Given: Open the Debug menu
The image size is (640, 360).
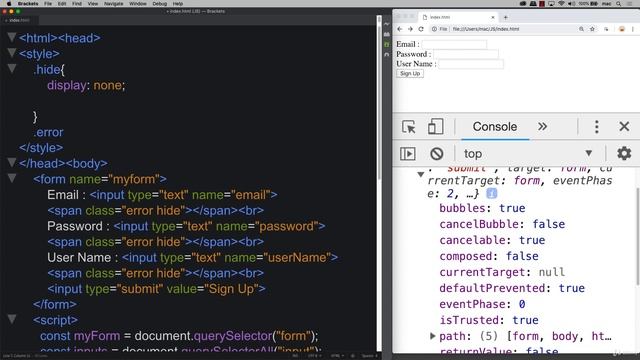Looking at the screenshot, I should 159,4.
